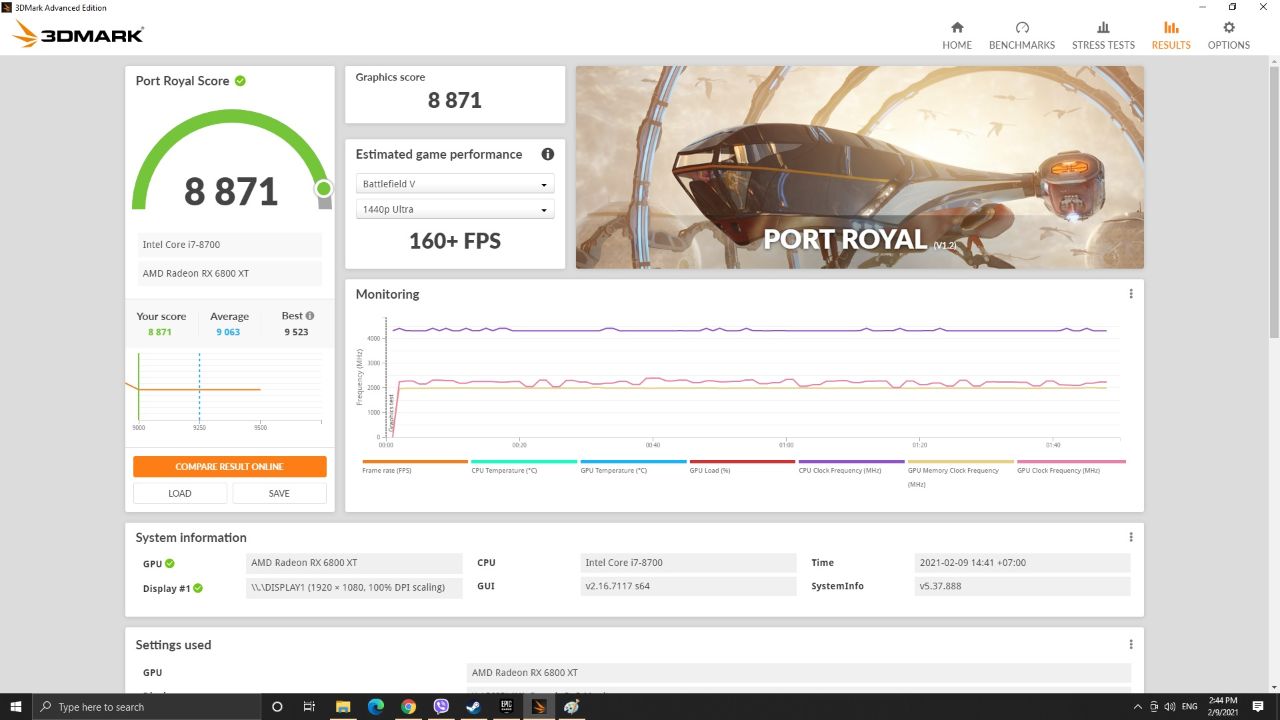Click the Save button

279,493
